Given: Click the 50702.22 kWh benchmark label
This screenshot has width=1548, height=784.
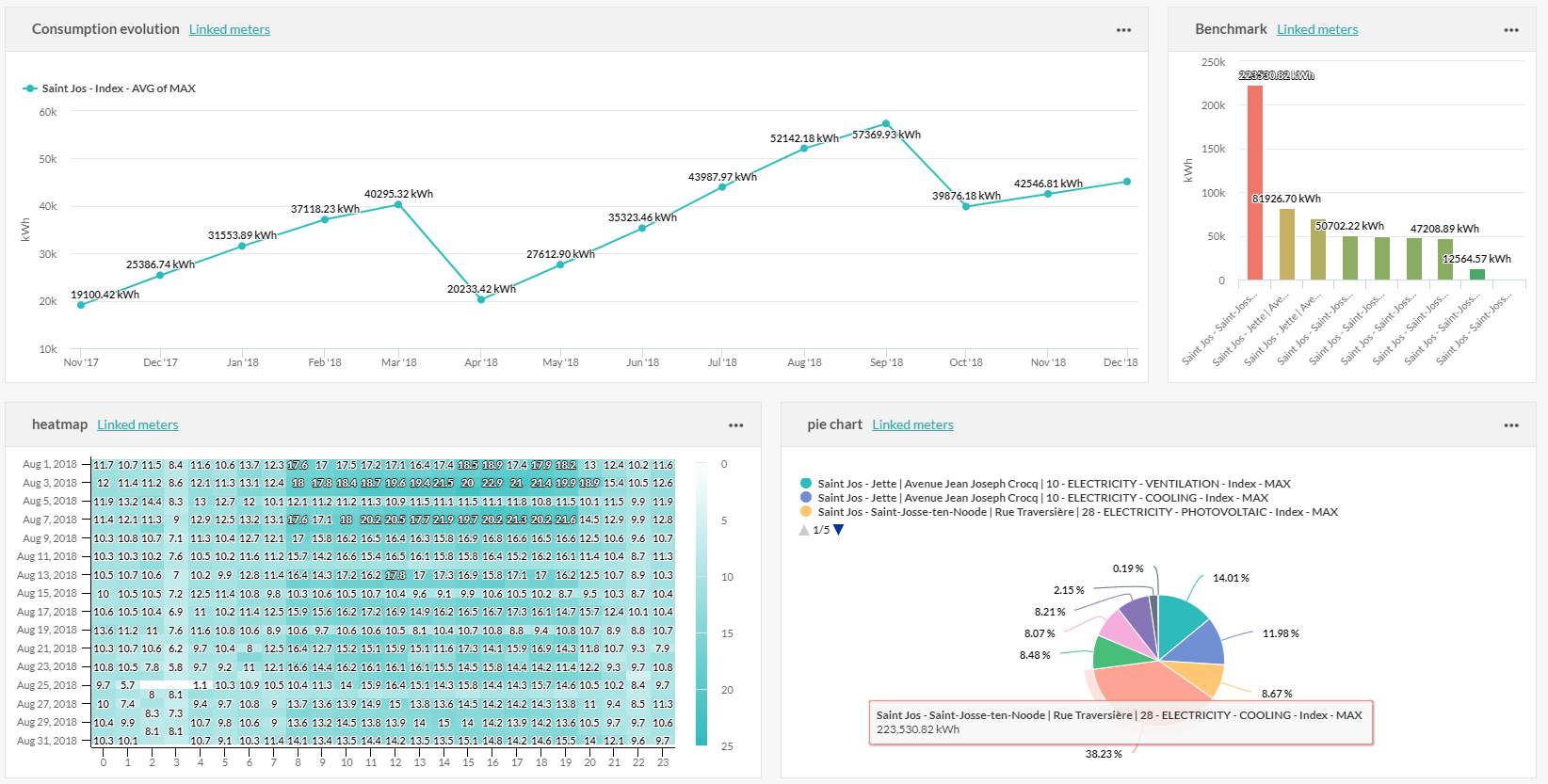Looking at the screenshot, I should pos(1349,226).
